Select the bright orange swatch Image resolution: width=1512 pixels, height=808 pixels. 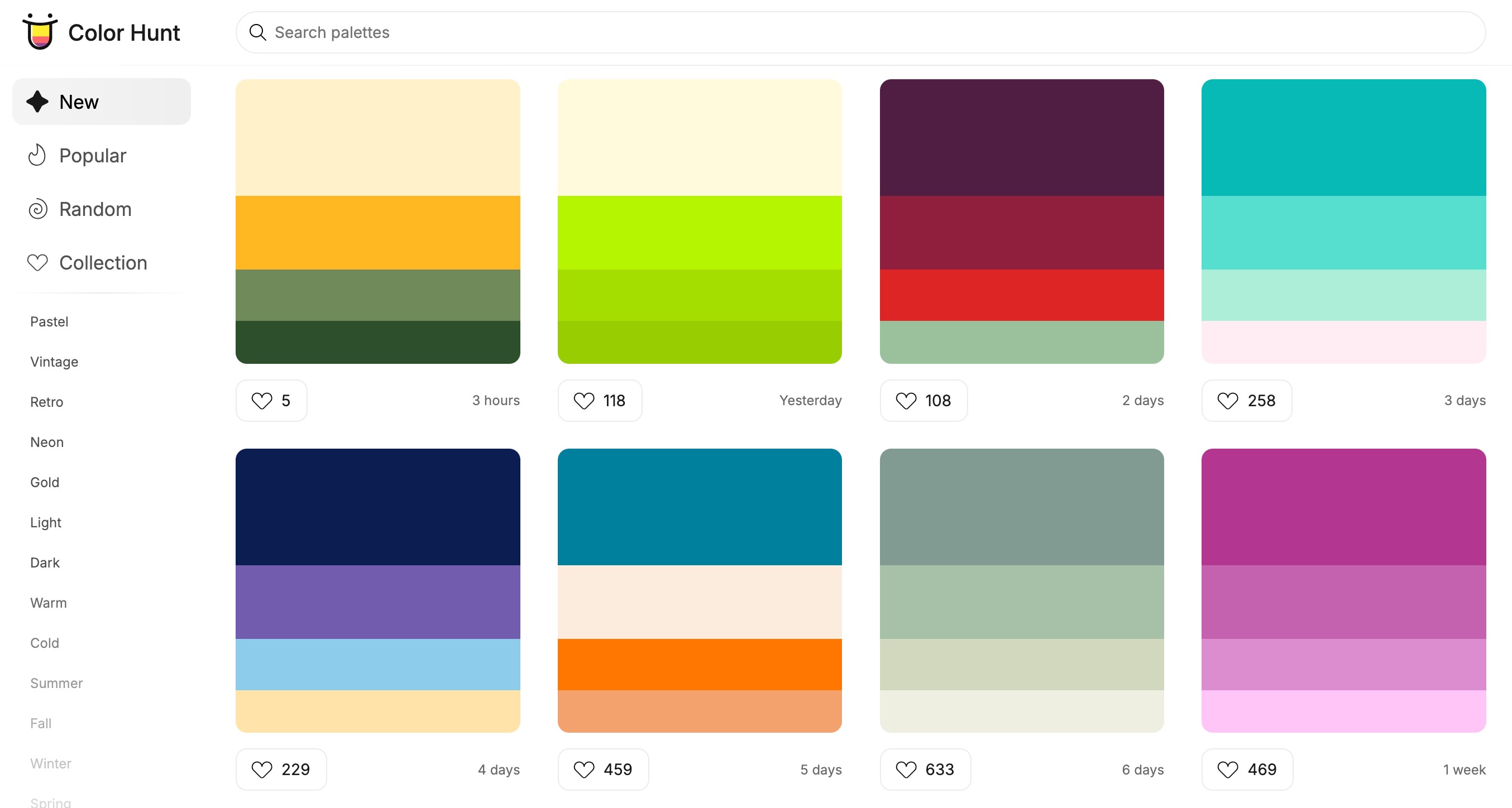click(x=700, y=664)
